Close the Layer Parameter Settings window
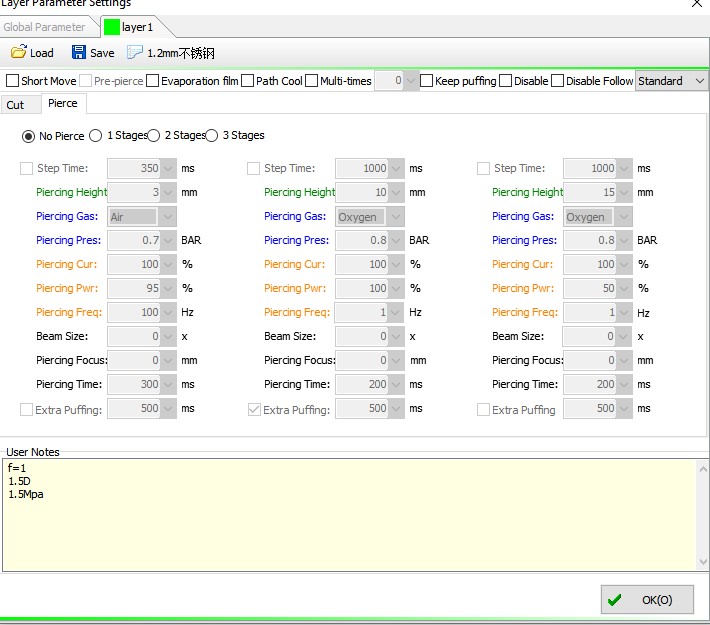Viewport: 710px width, 625px height. pos(696,4)
